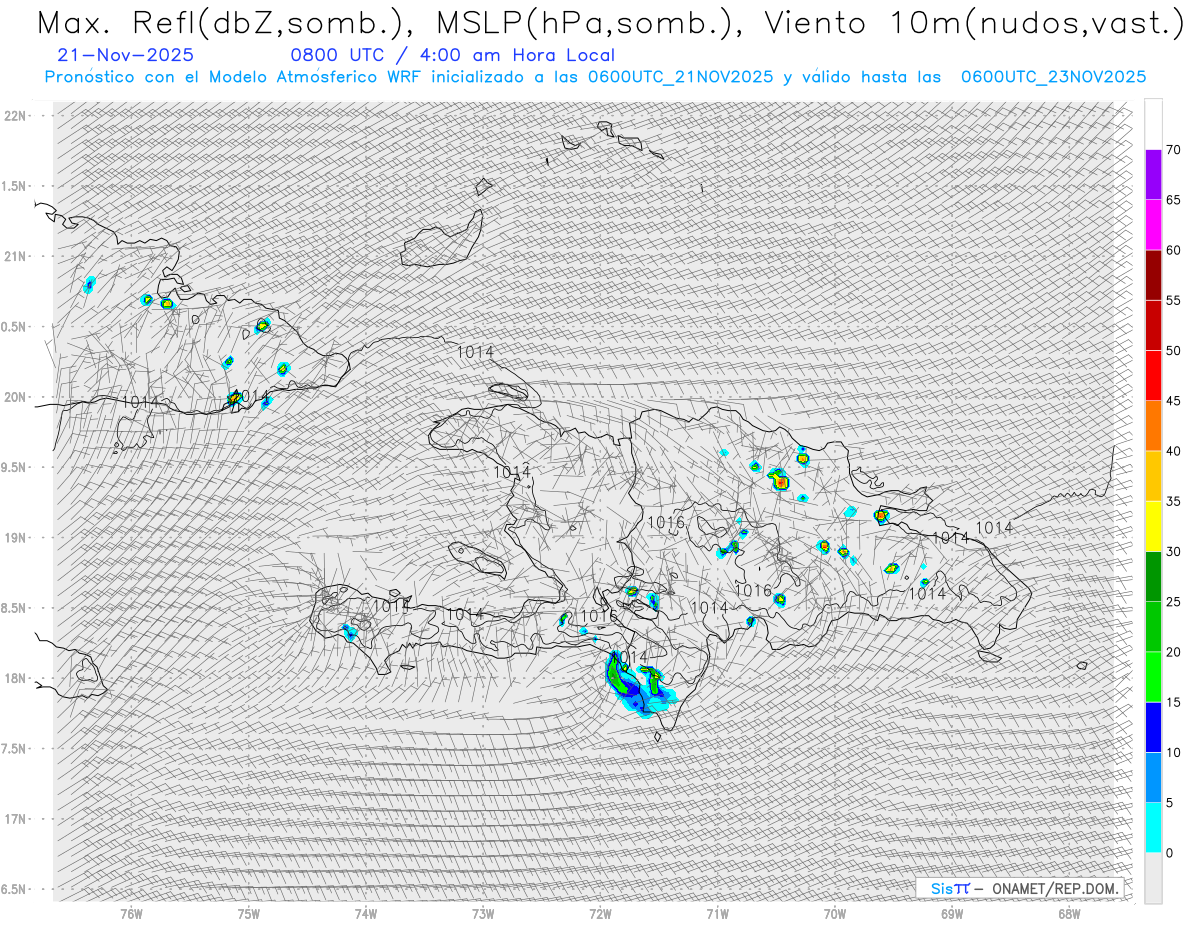The height and width of the screenshot is (927, 1200).
Task: Click the 65–70 dBZ purple colorbar segment
Action: 1153,175
